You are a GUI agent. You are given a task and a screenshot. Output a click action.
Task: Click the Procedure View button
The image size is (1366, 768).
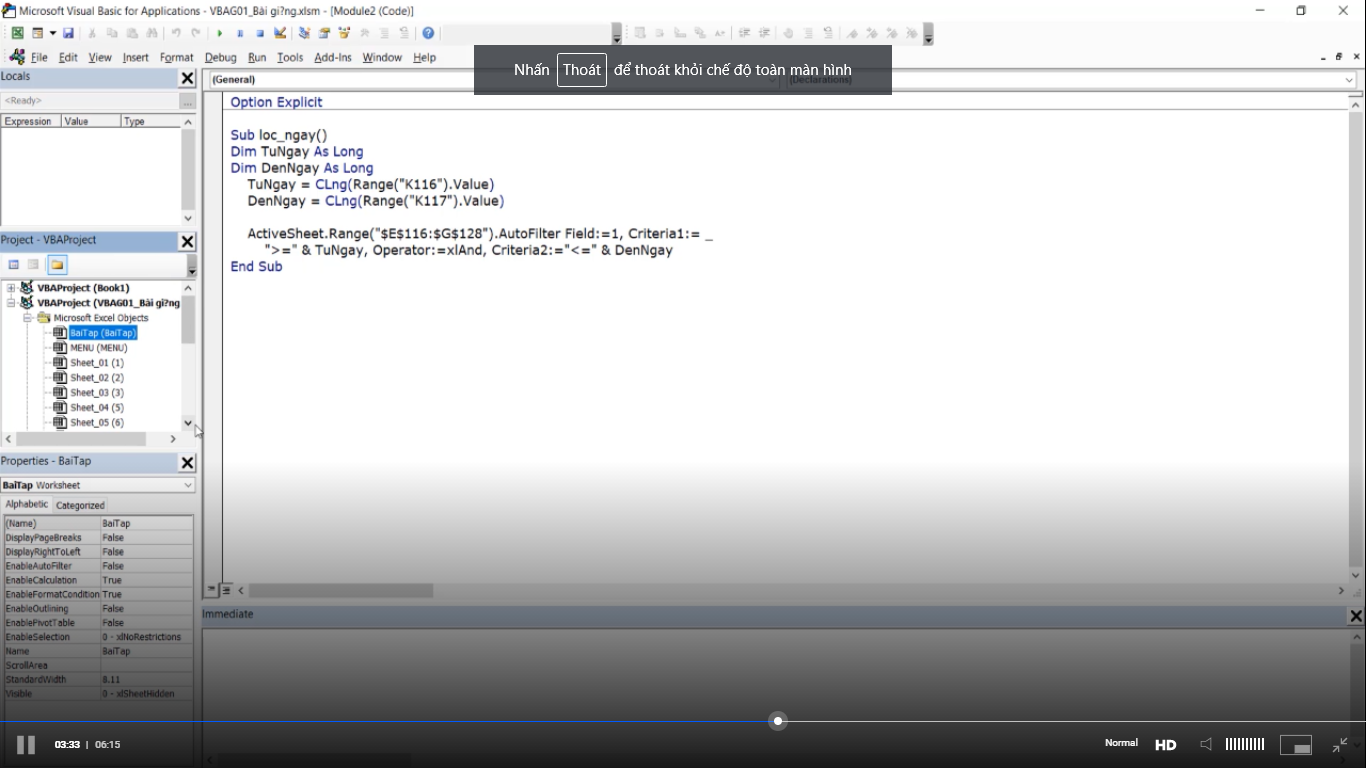211,591
